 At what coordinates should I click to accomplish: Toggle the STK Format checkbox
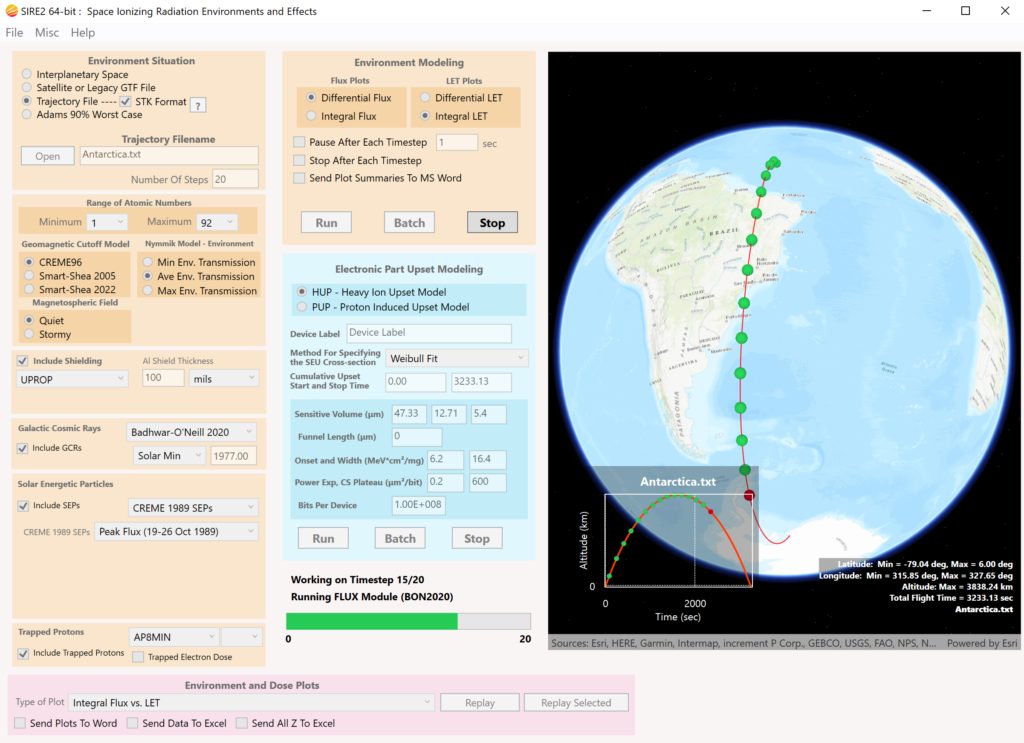[x=125, y=101]
